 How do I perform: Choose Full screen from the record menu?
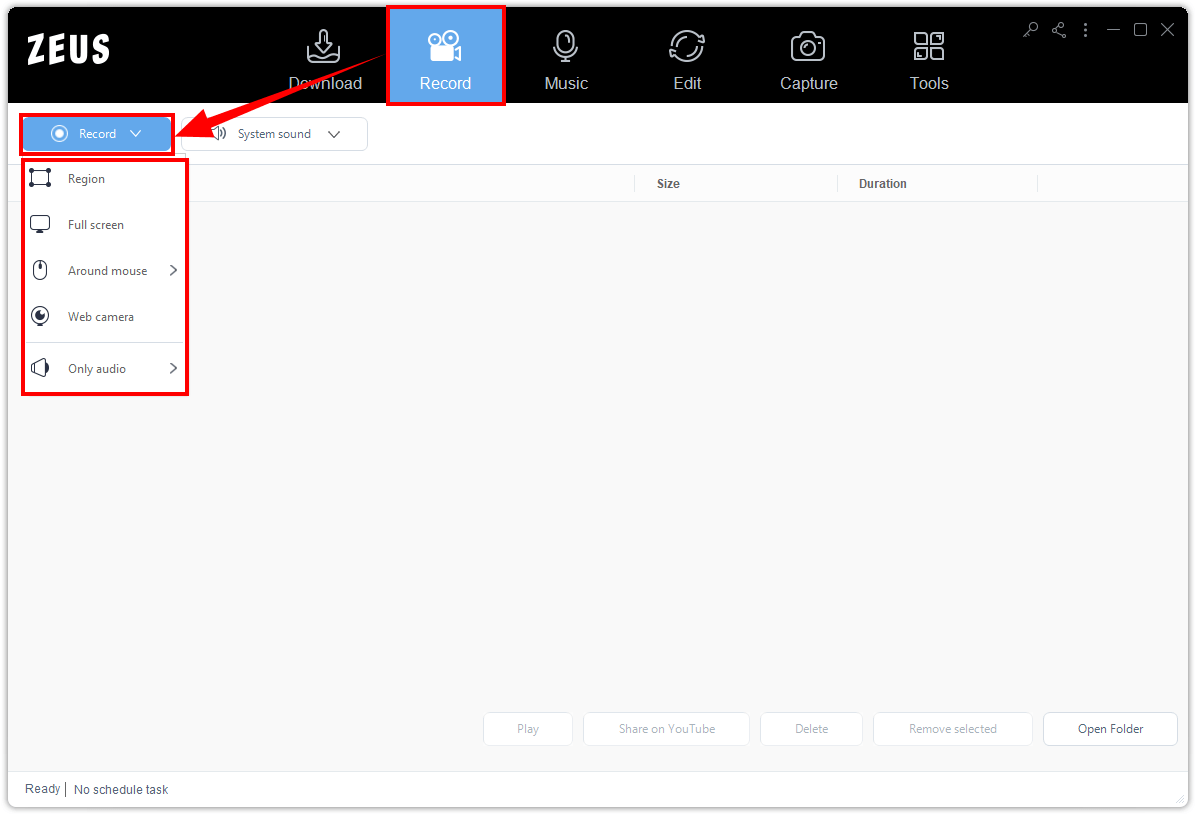click(x=105, y=224)
